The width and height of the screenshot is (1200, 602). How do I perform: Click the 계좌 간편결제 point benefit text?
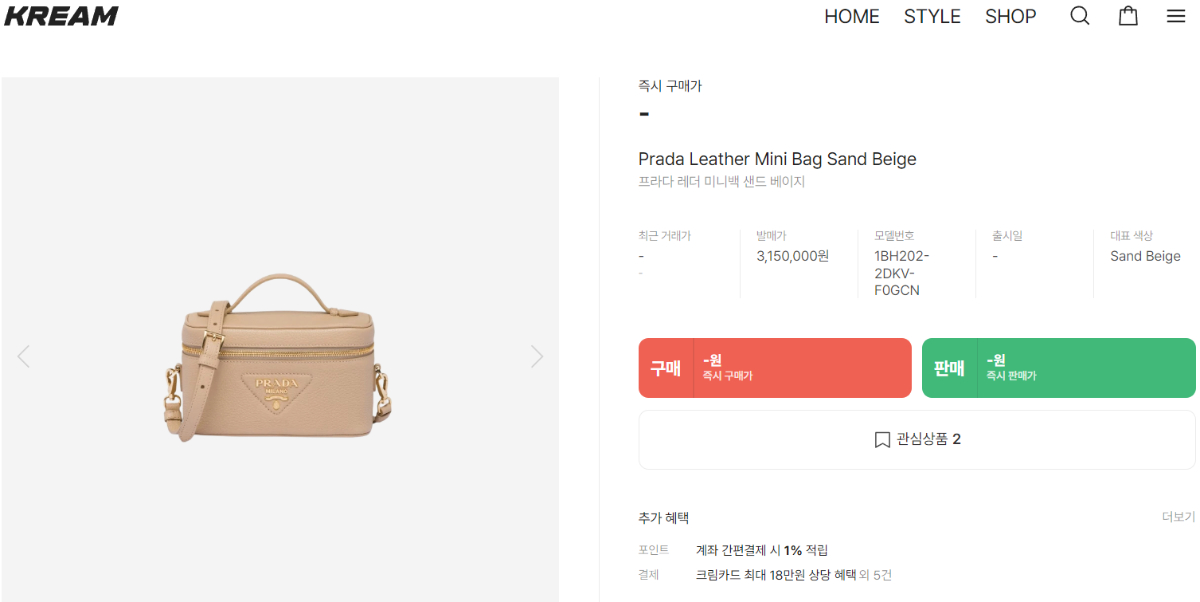[x=761, y=550]
